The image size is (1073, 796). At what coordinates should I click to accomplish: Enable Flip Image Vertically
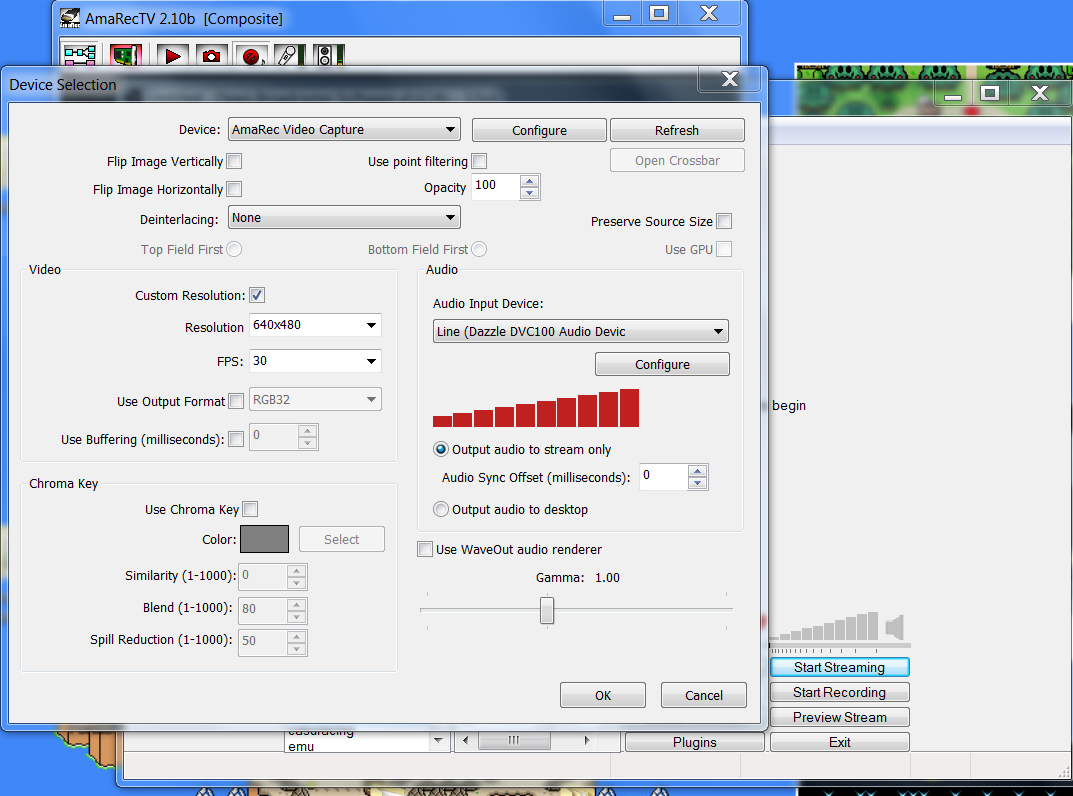point(234,161)
